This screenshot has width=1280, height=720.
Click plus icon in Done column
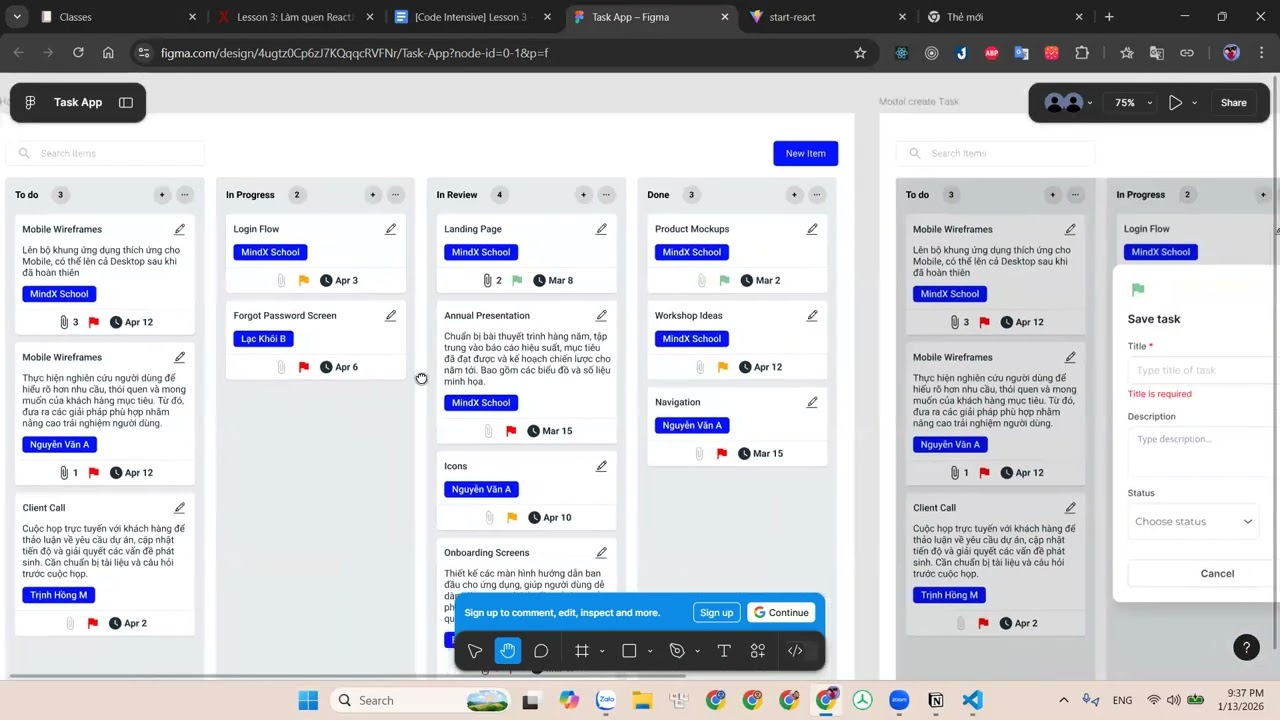794,195
